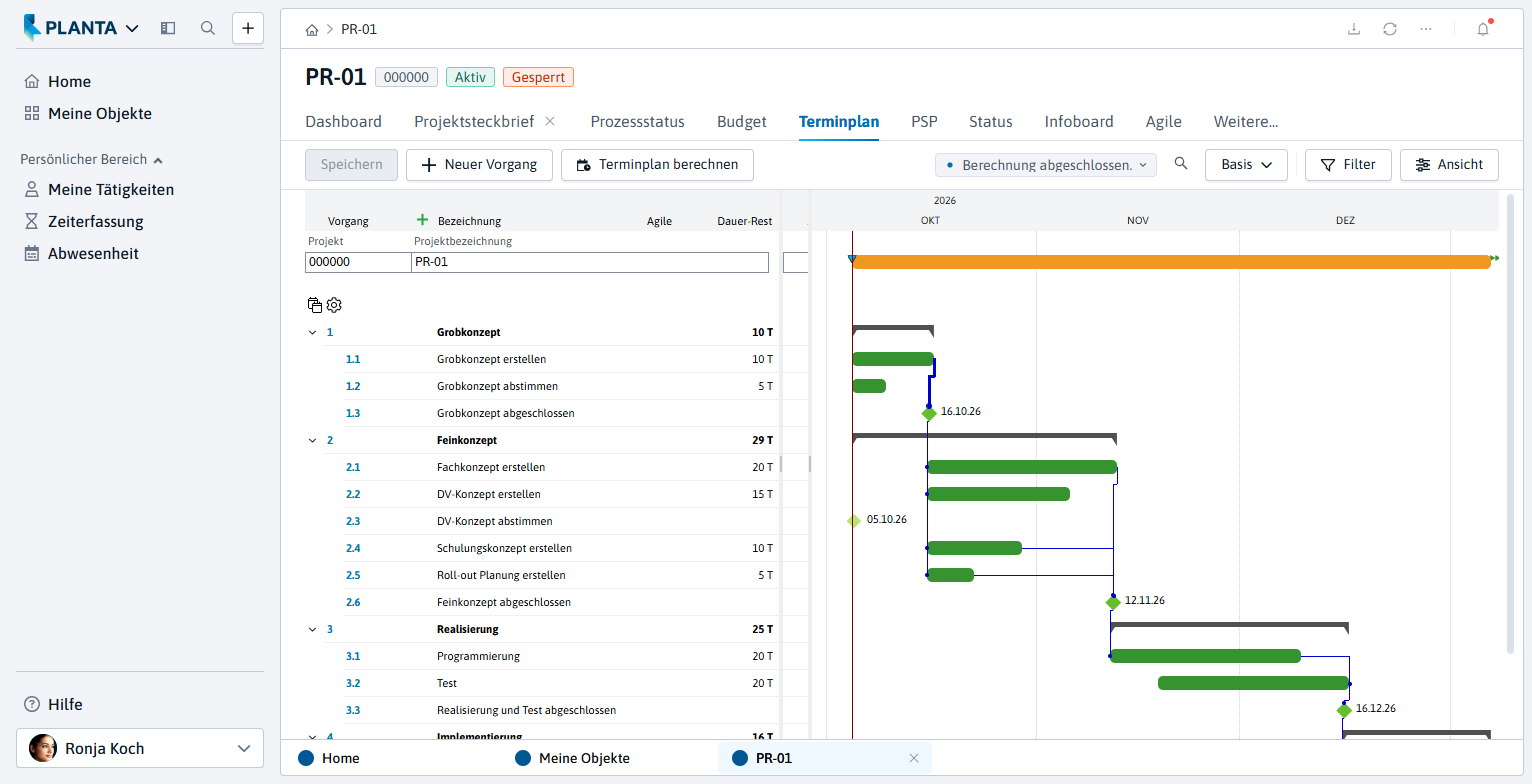Screen dimensions: 1532x784
Task: Open the Ronja Koch user menu
Action: coord(140,748)
